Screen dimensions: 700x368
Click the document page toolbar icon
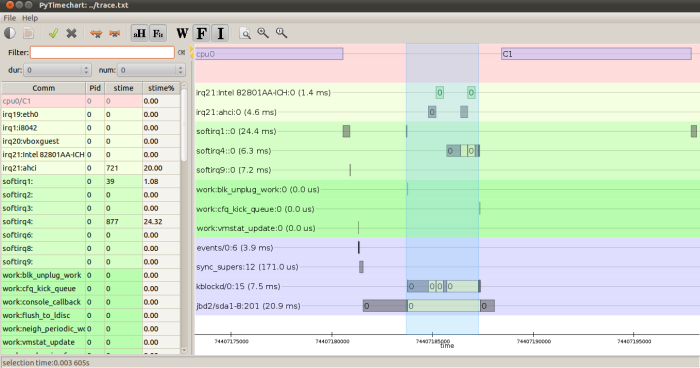pos(29,33)
